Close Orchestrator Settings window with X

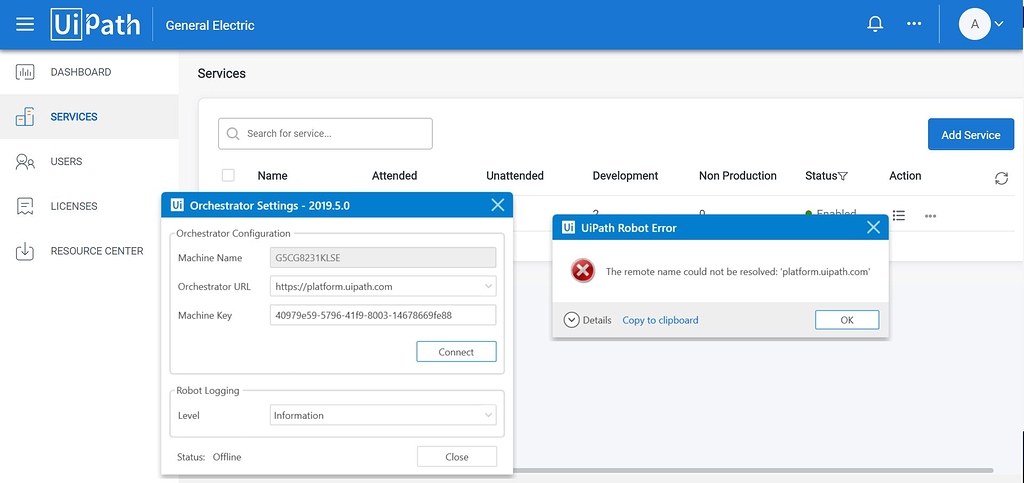coord(498,205)
